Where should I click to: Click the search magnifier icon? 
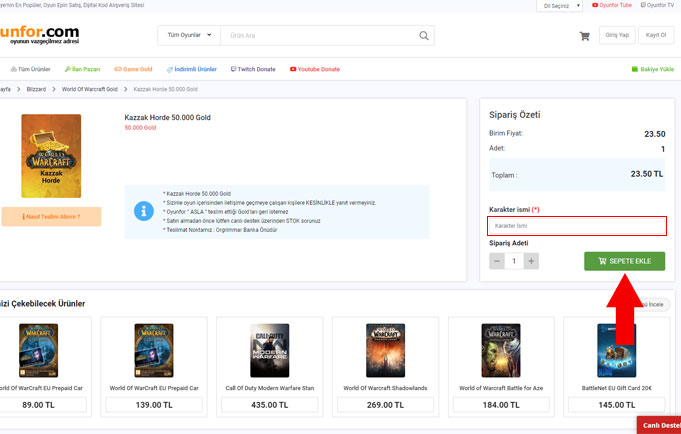tap(425, 36)
